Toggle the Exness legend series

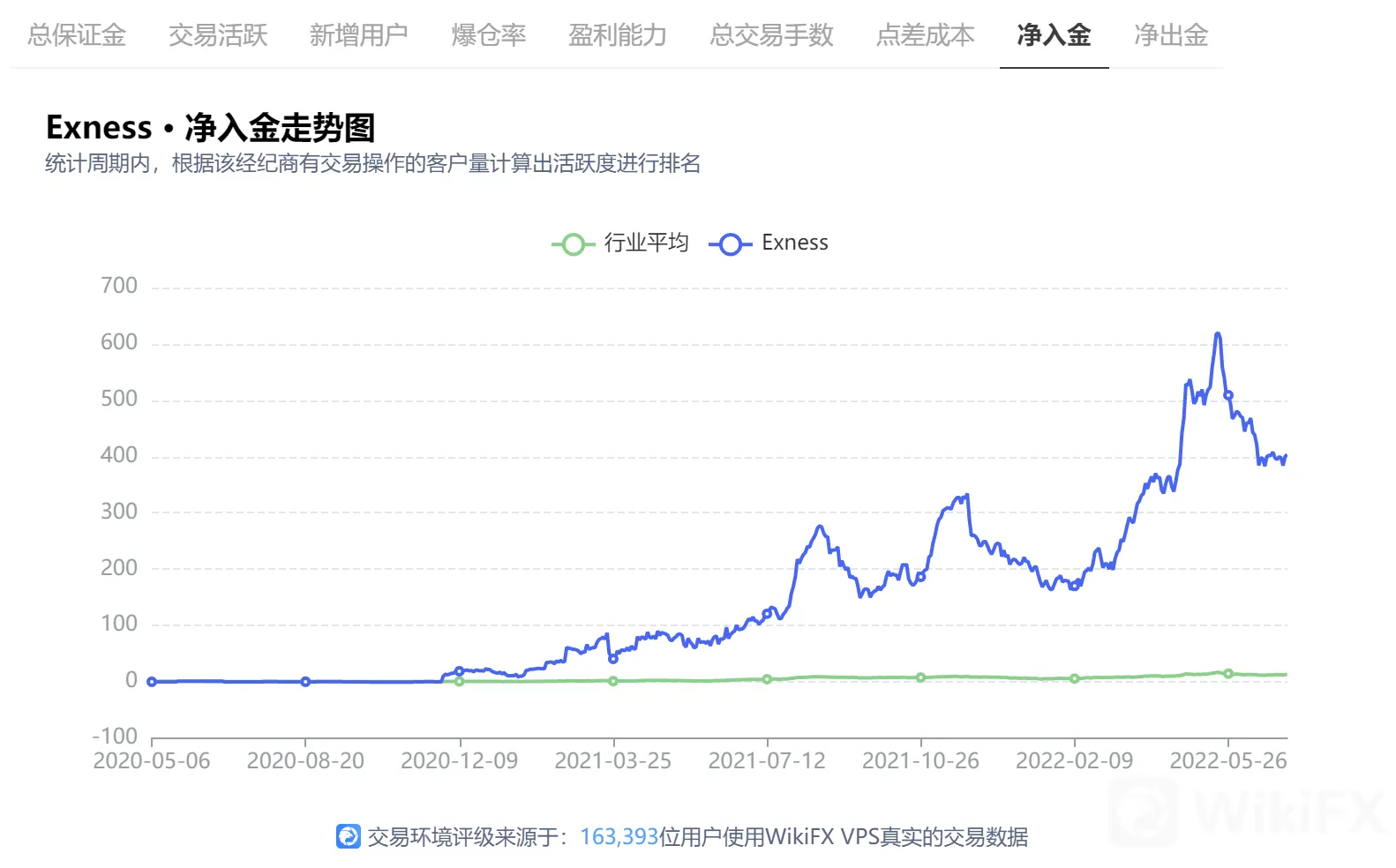[x=769, y=243]
